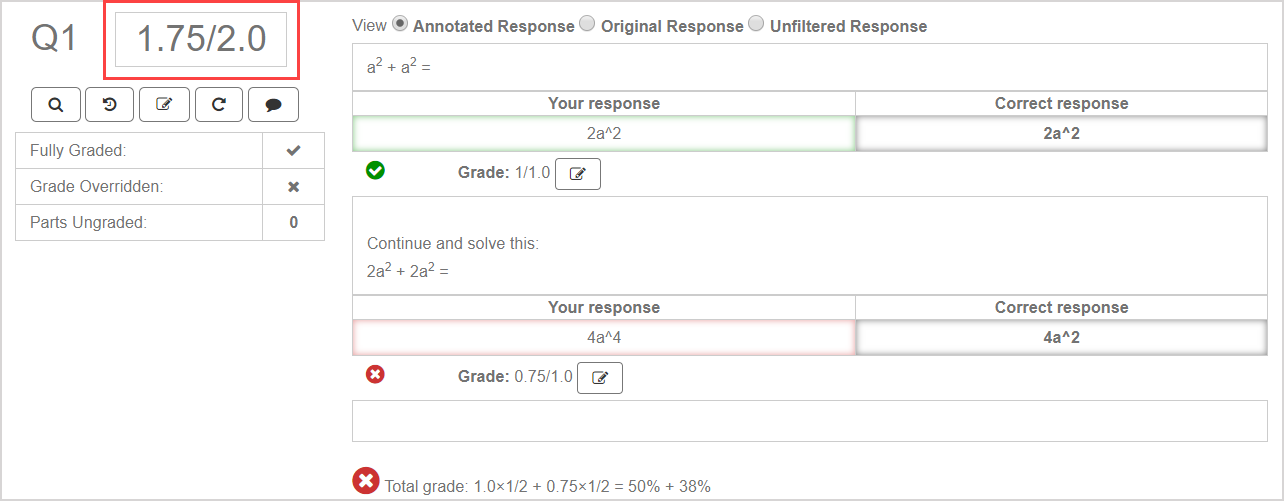Screen dimensions: 1284x501
Task: Click the edit question grade pencil button
Action: coord(164,104)
